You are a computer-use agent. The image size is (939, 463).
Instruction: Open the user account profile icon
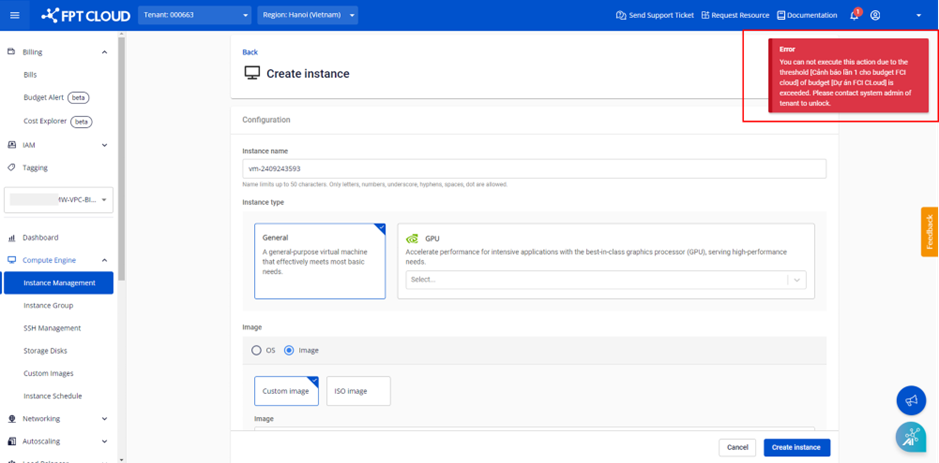click(875, 15)
